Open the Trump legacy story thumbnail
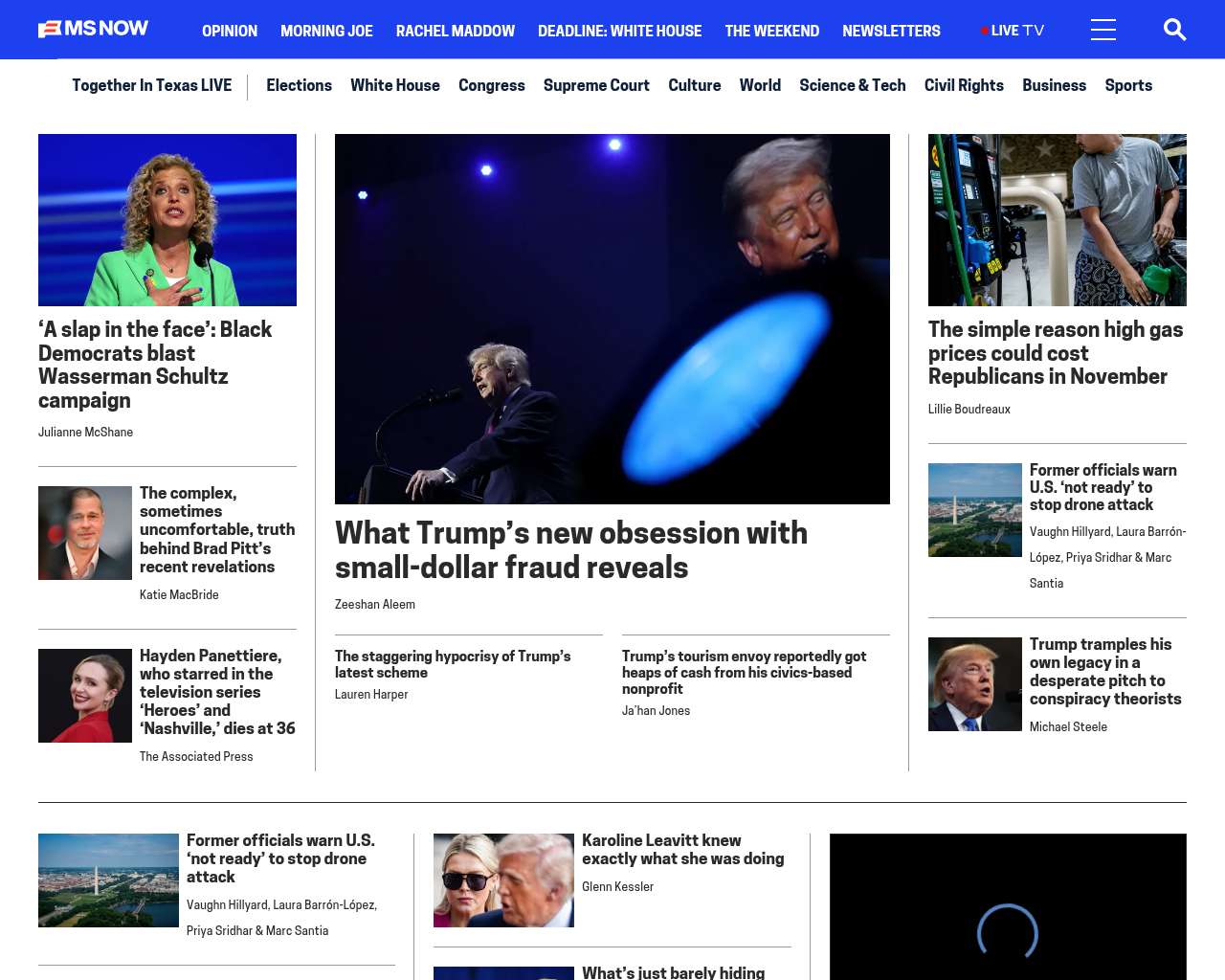 pyautogui.click(x=975, y=684)
